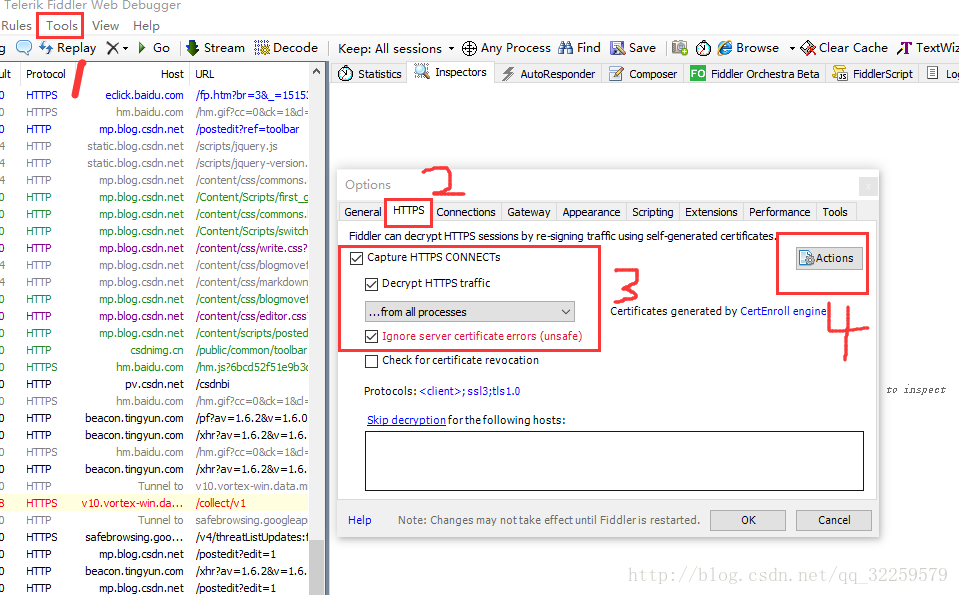Screen dimensions: 959x595
Task: Switch to the Inspectors tab
Action: pos(451,72)
